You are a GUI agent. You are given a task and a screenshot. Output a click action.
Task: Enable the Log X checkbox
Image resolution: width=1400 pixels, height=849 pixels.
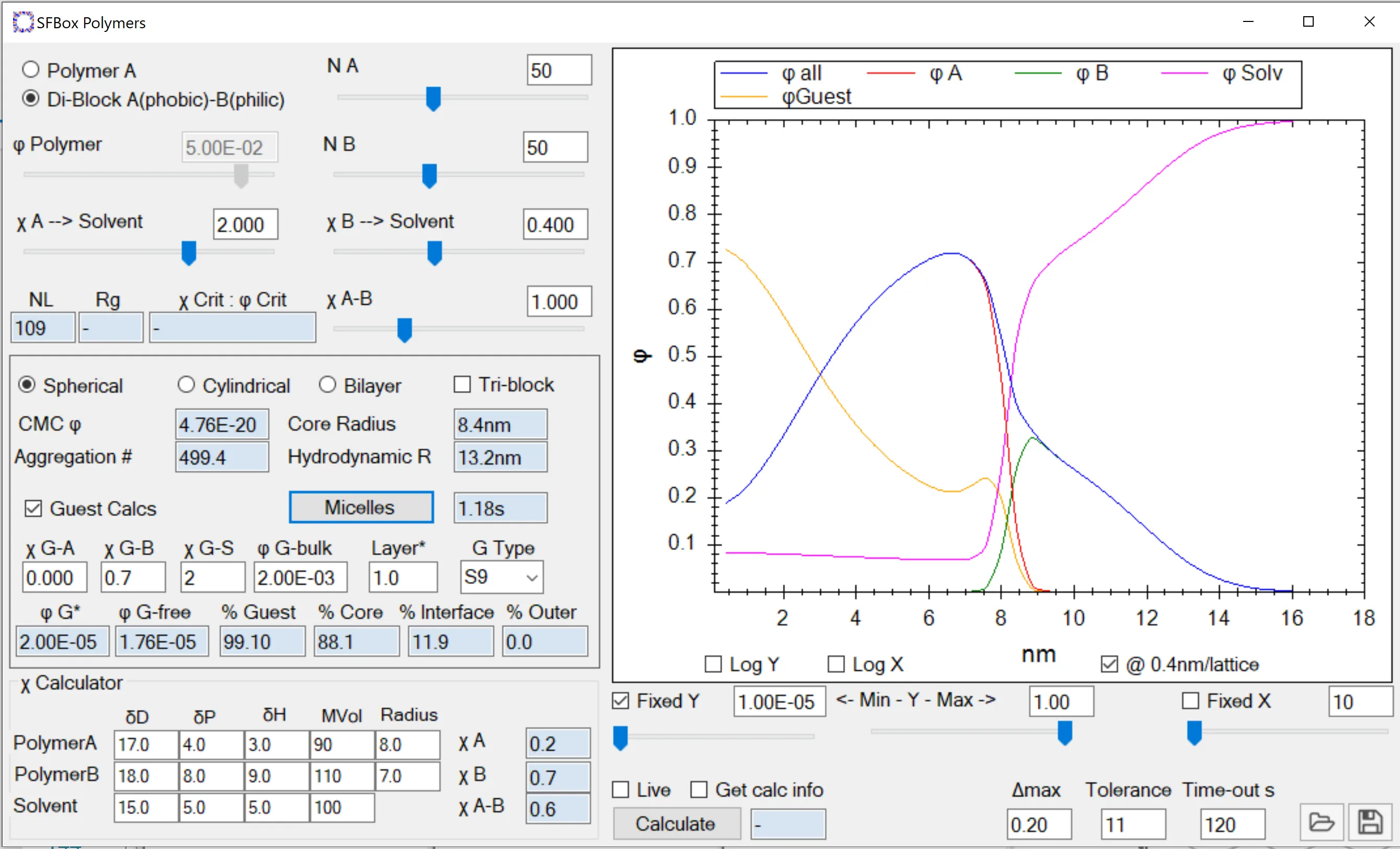pyautogui.click(x=836, y=664)
